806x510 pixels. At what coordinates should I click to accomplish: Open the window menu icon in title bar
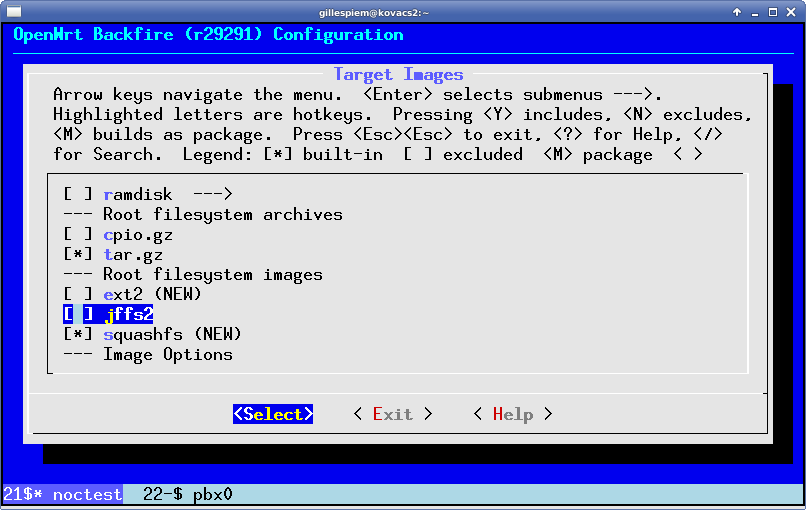coord(14,11)
